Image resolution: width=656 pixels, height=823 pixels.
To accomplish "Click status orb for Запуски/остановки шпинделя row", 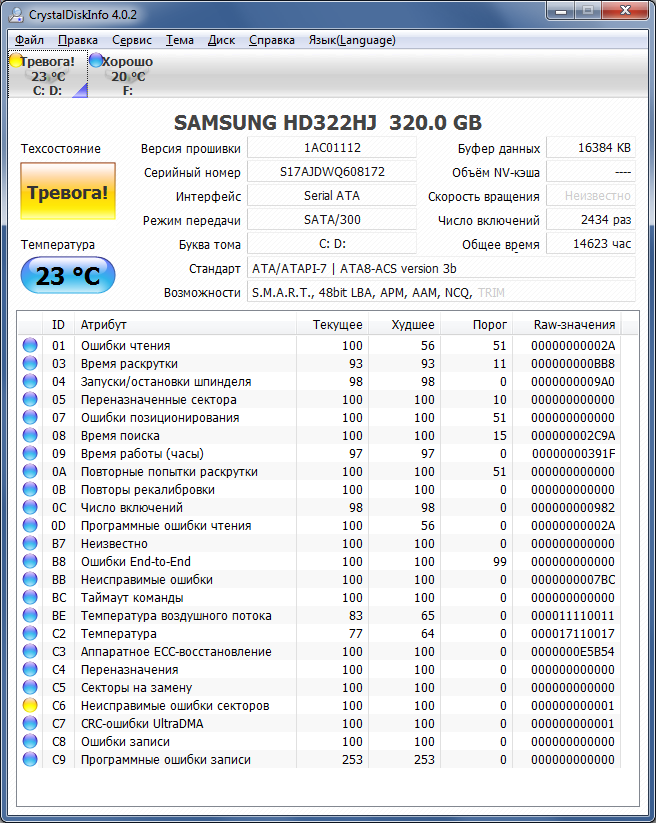I will 30,381.
